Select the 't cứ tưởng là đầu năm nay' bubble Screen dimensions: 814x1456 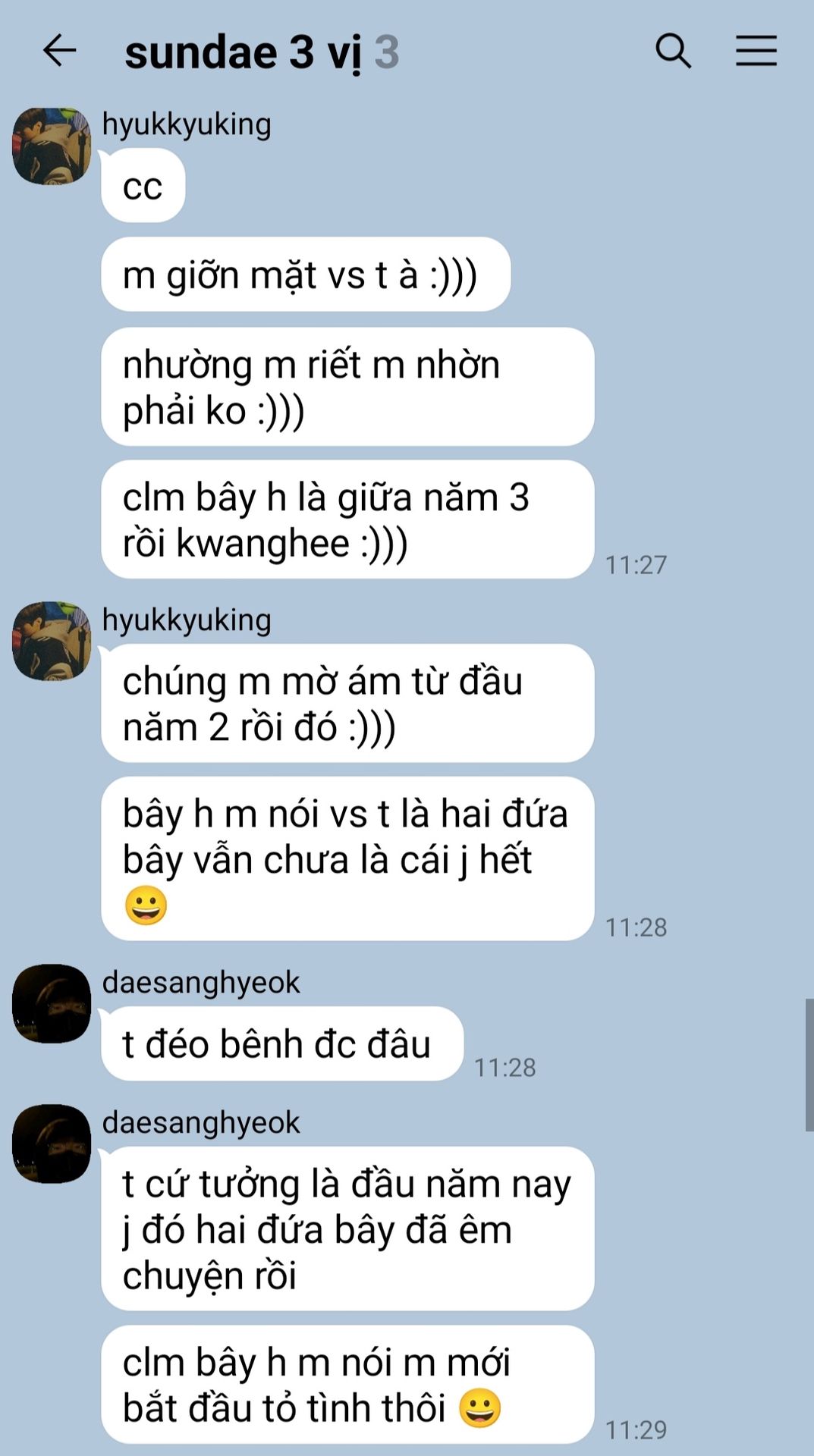click(x=347, y=1228)
